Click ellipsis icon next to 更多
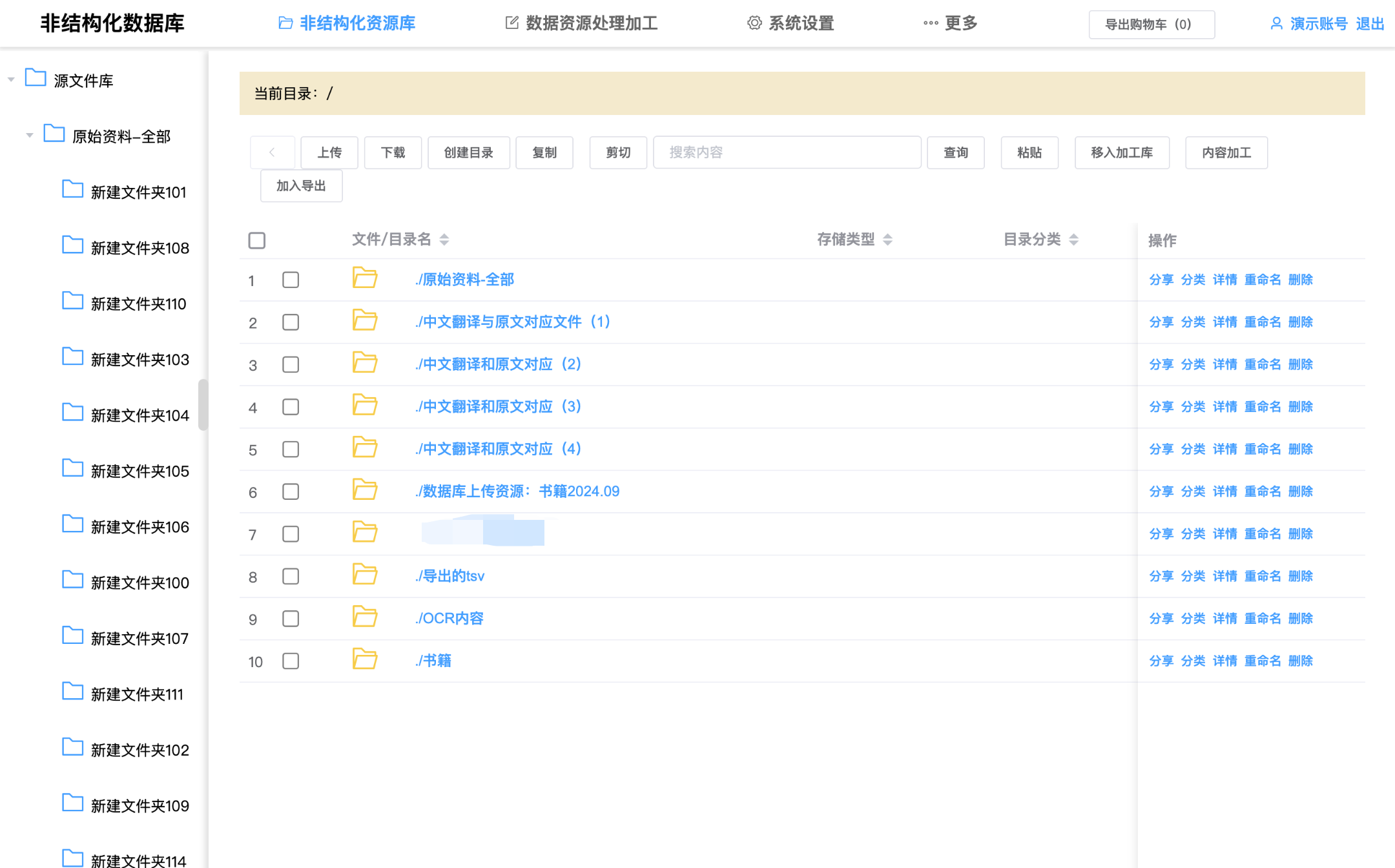Viewport: 1395px width, 868px height. point(931,23)
